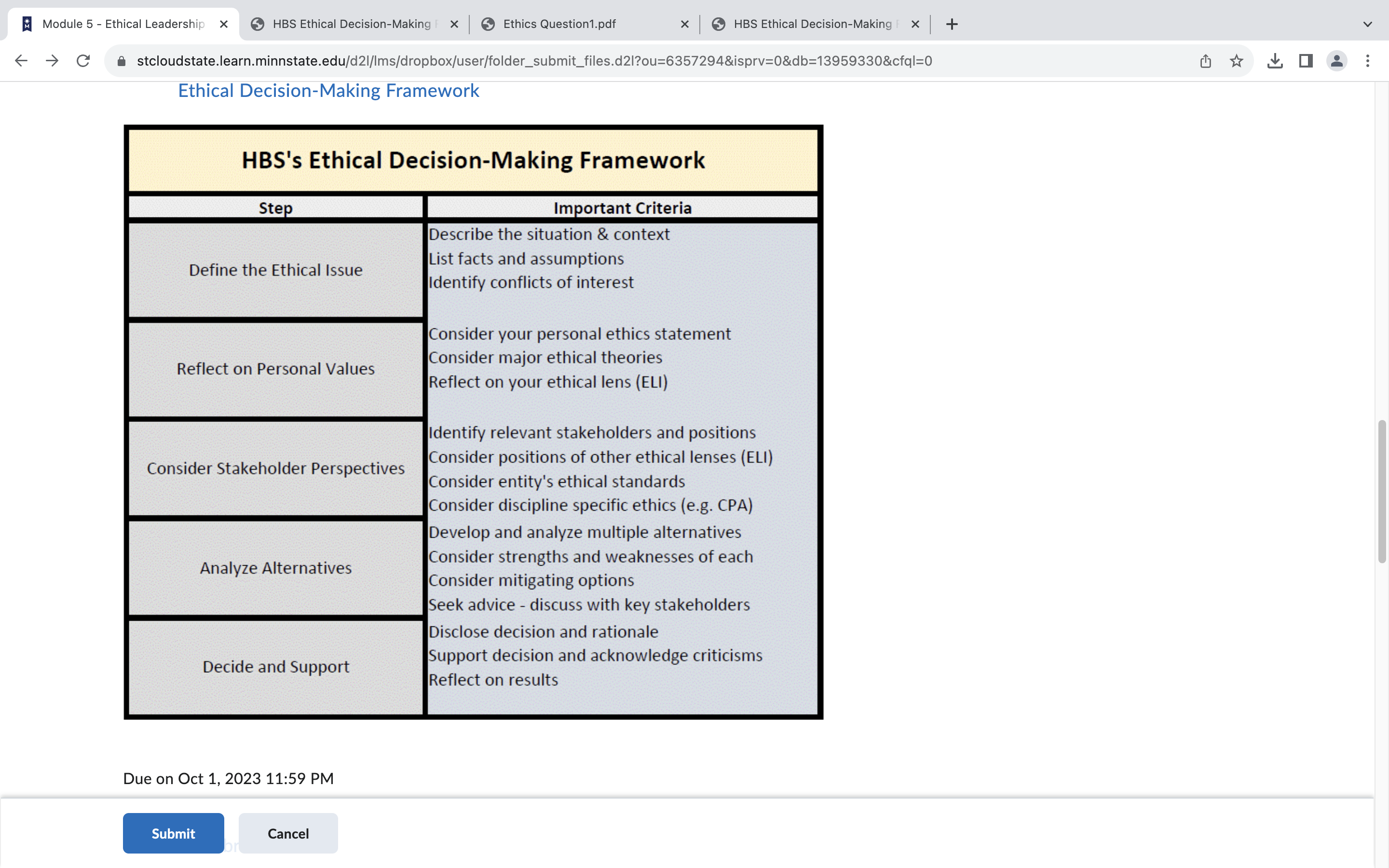Open the Ethical Decision-Making Framework link
Screen dimensions: 1389x868
pyautogui.click(x=328, y=90)
